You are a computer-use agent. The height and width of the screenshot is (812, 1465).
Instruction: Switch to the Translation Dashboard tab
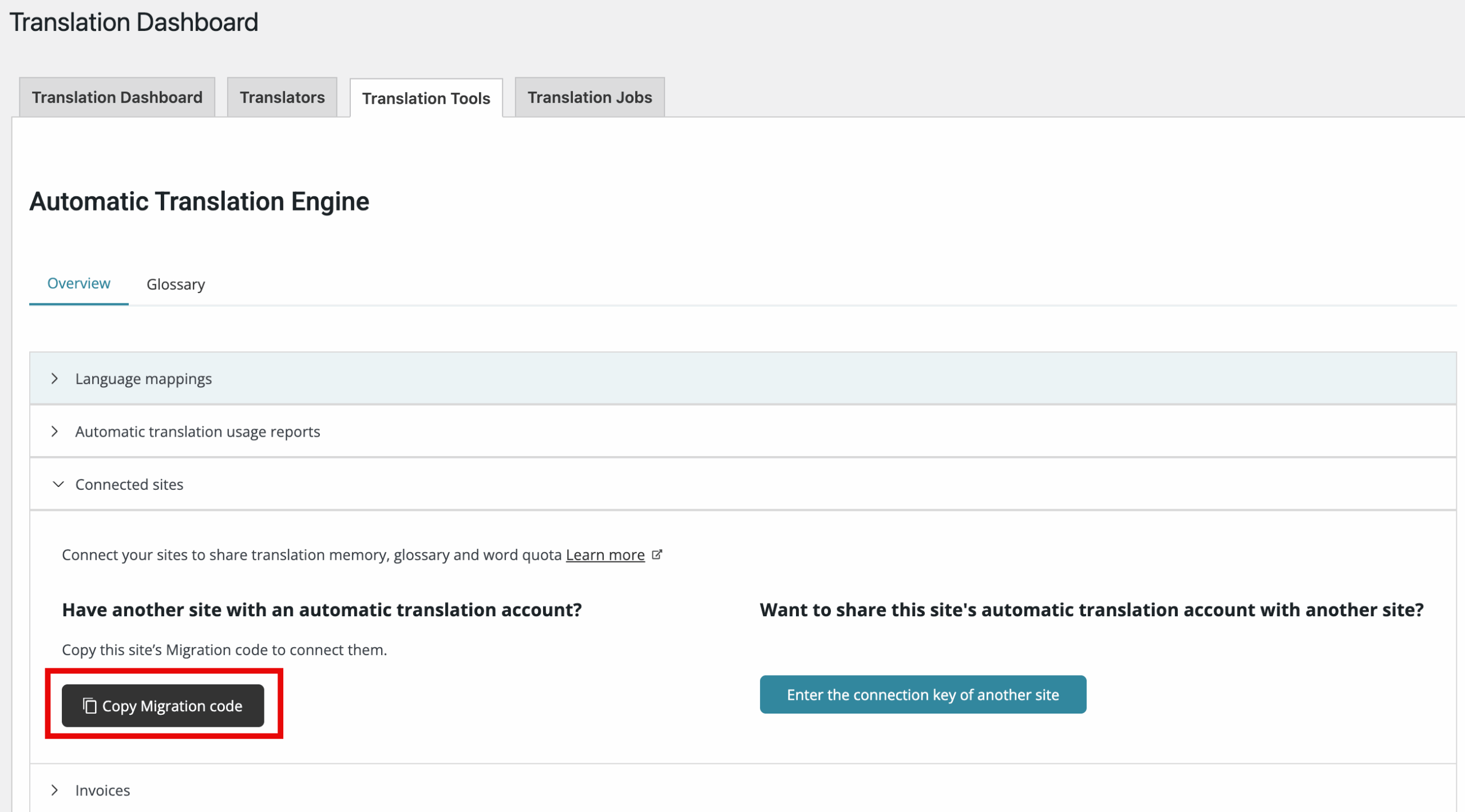117,97
